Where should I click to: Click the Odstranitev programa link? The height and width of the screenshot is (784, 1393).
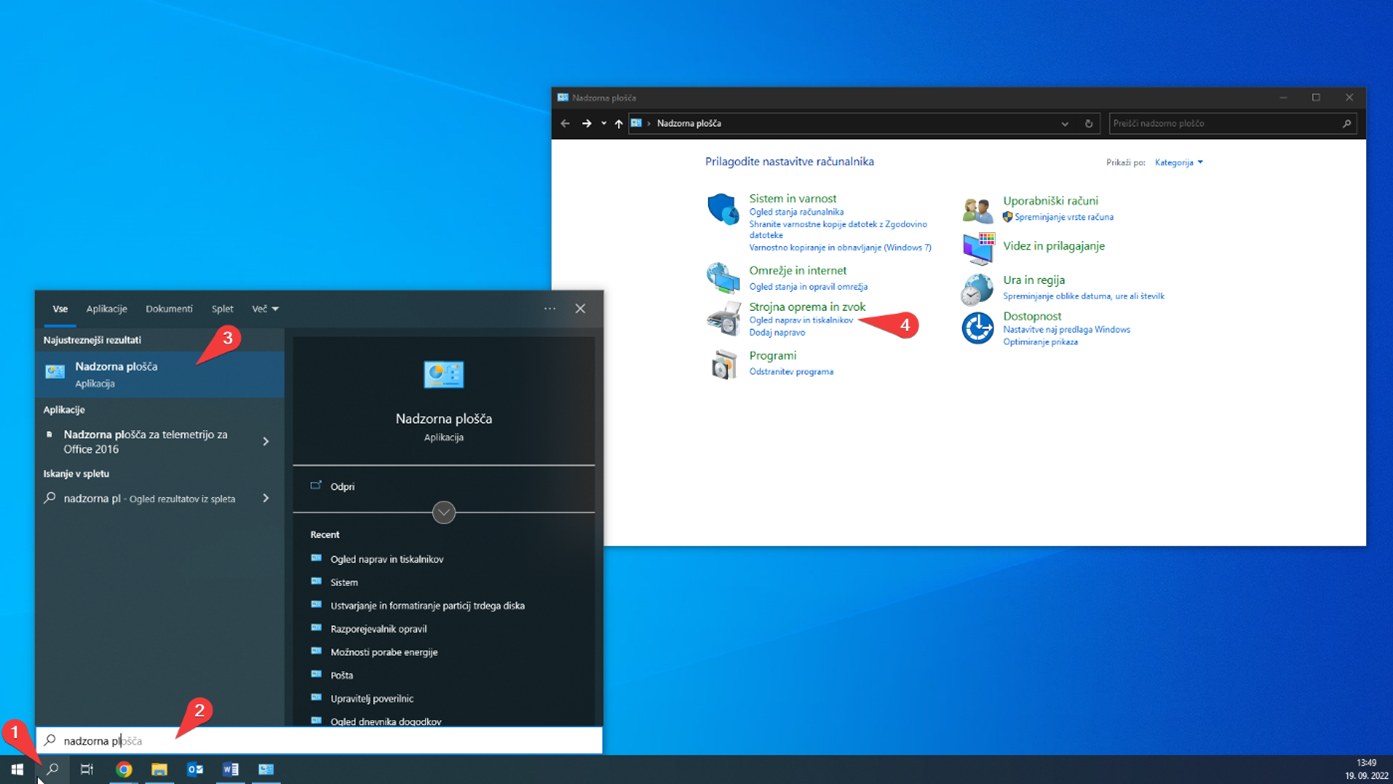pyautogui.click(x=791, y=372)
